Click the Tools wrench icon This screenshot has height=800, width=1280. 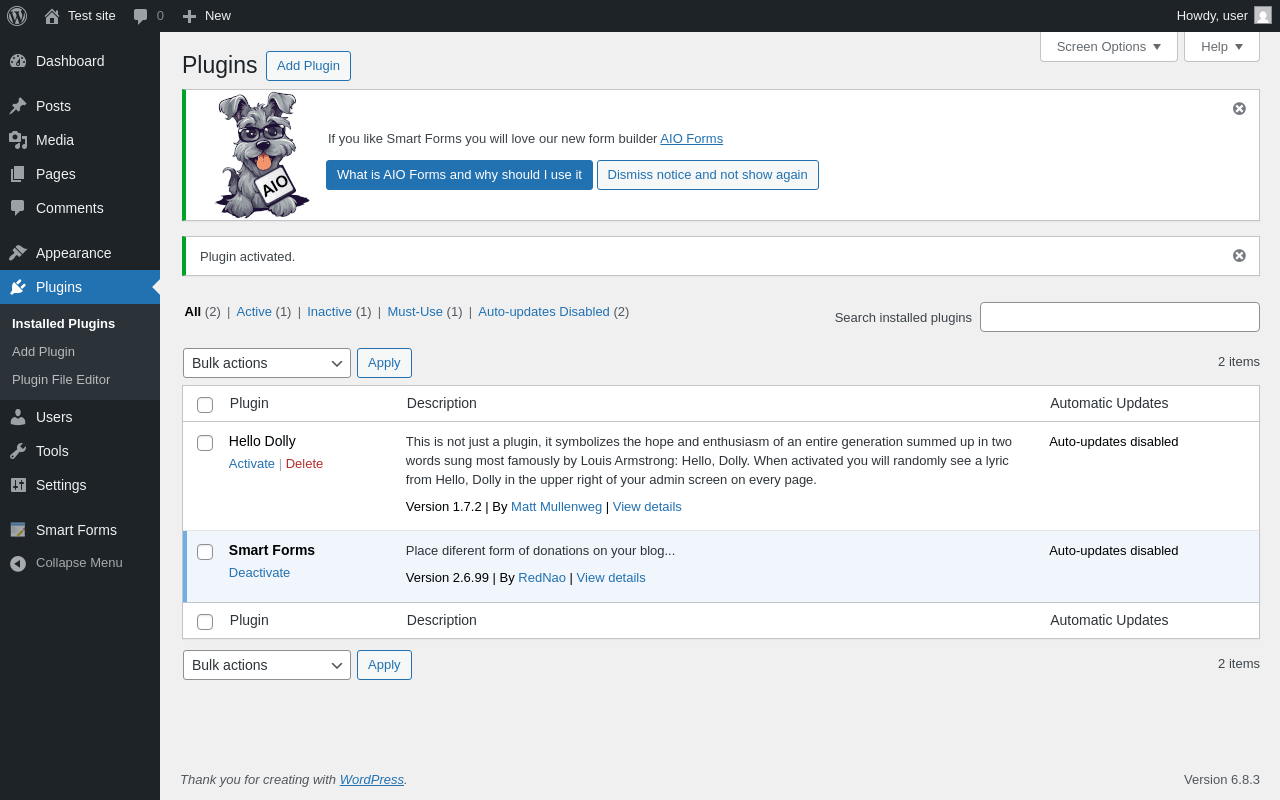tap(18, 451)
